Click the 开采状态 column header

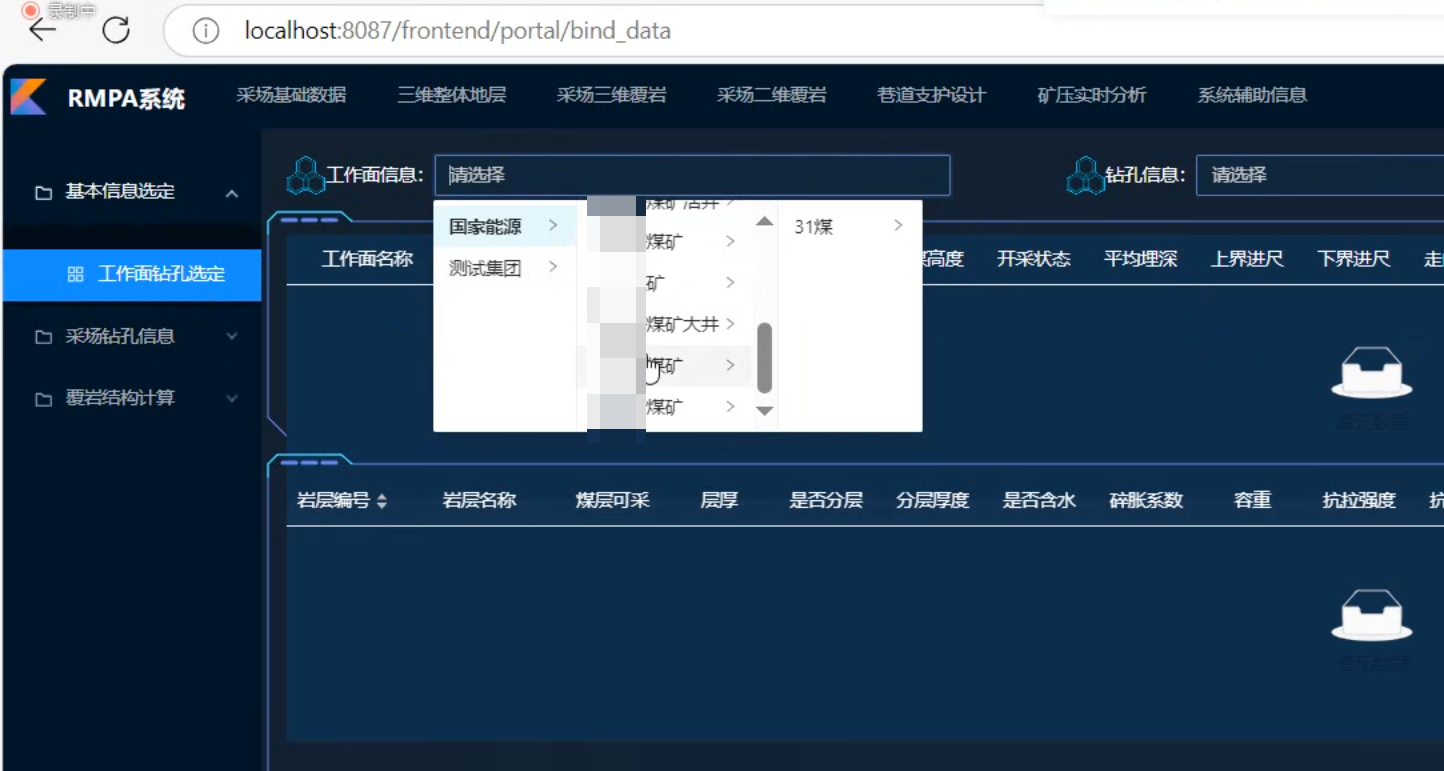click(1034, 260)
